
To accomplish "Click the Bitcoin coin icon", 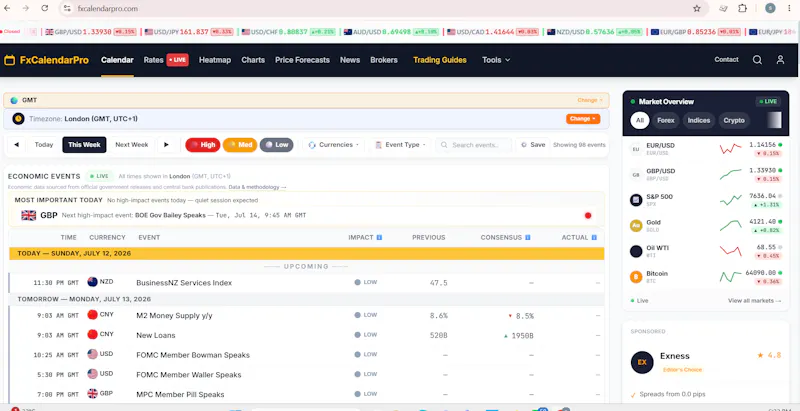I will pos(636,277).
